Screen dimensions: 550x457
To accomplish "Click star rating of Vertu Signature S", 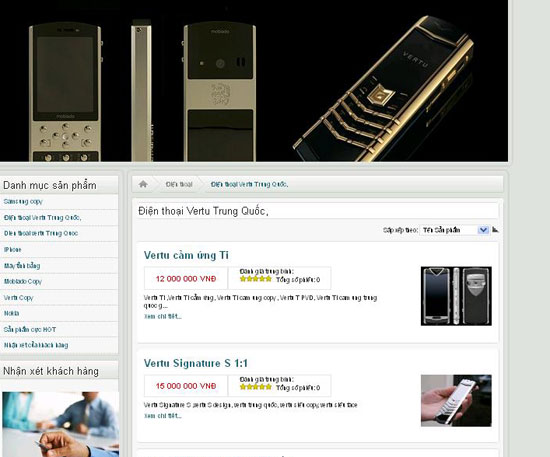I will (256, 387).
